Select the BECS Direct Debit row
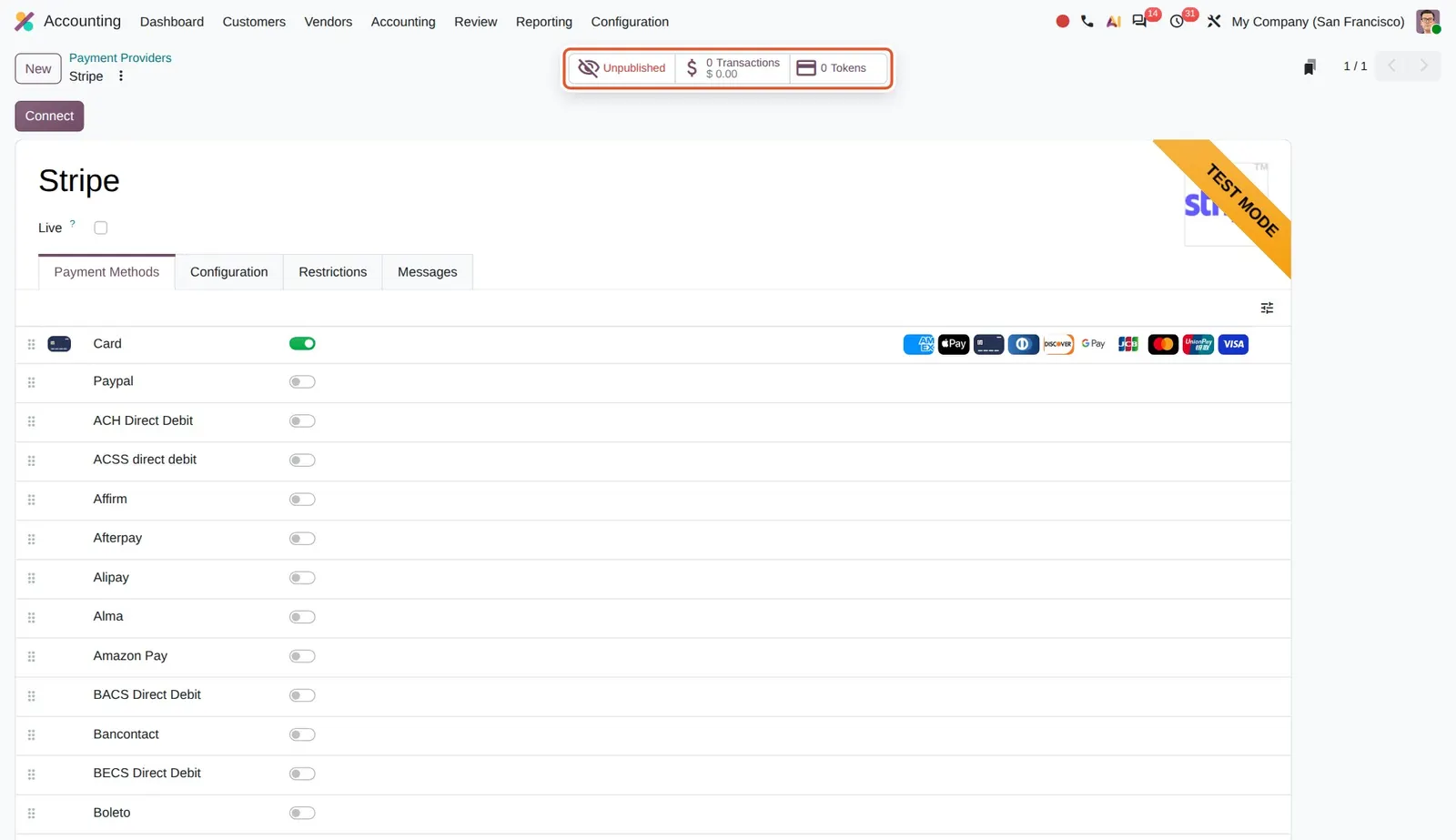This screenshot has height=840, width=1456. [x=652, y=774]
